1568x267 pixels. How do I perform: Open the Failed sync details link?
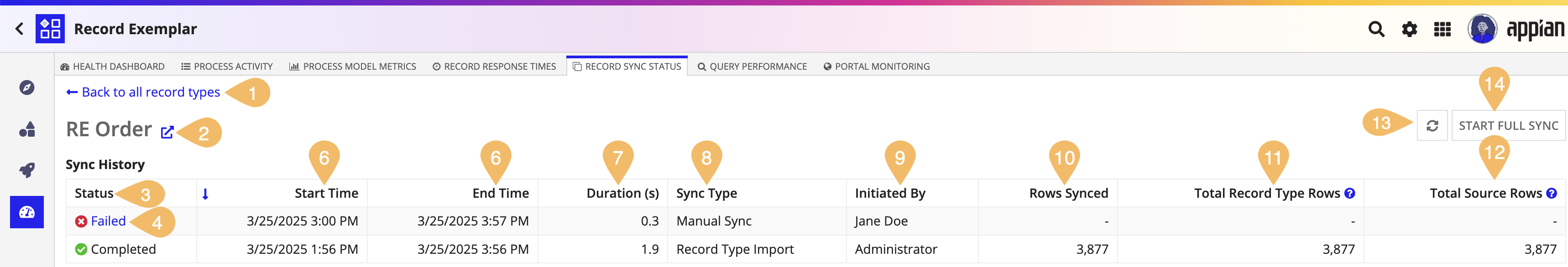coord(108,221)
